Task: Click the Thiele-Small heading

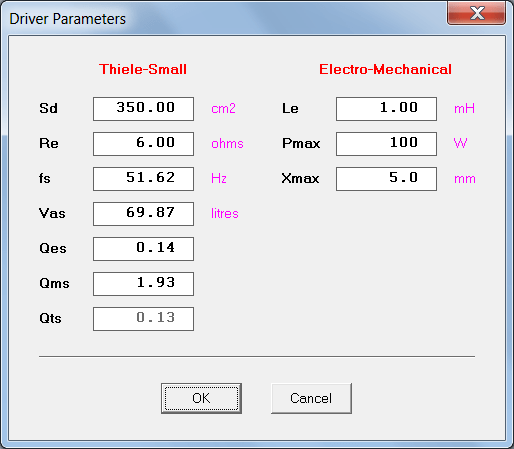Action: pyautogui.click(x=143, y=69)
